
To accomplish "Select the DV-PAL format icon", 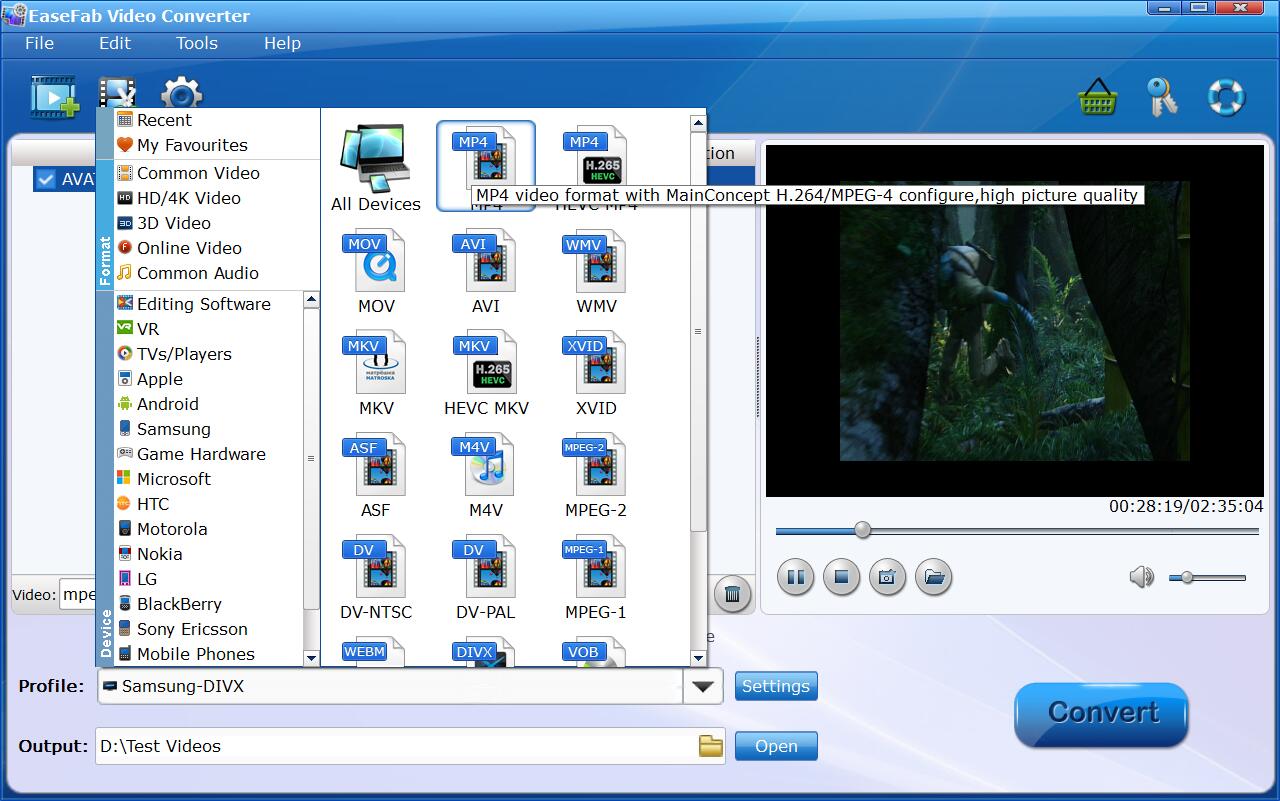I will pyautogui.click(x=486, y=578).
